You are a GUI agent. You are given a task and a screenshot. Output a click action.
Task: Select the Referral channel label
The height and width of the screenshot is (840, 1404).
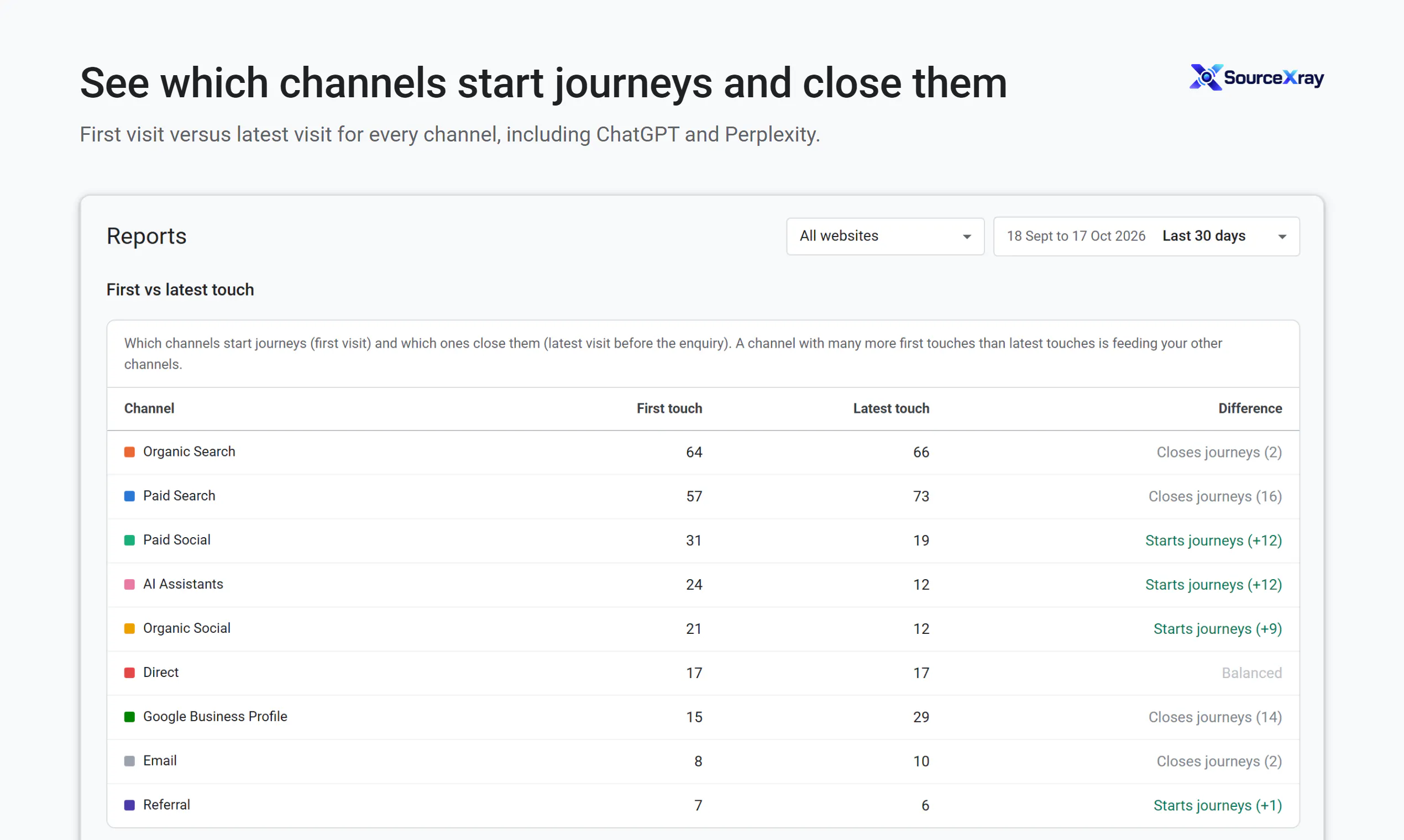[x=166, y=805]
